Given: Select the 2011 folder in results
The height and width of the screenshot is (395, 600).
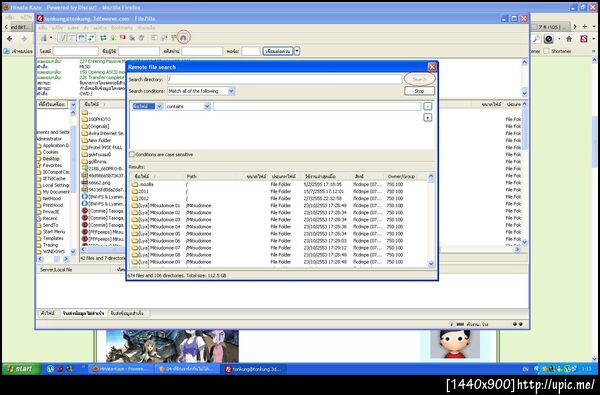Looking at the screenshot, I should tap(140, 191).
